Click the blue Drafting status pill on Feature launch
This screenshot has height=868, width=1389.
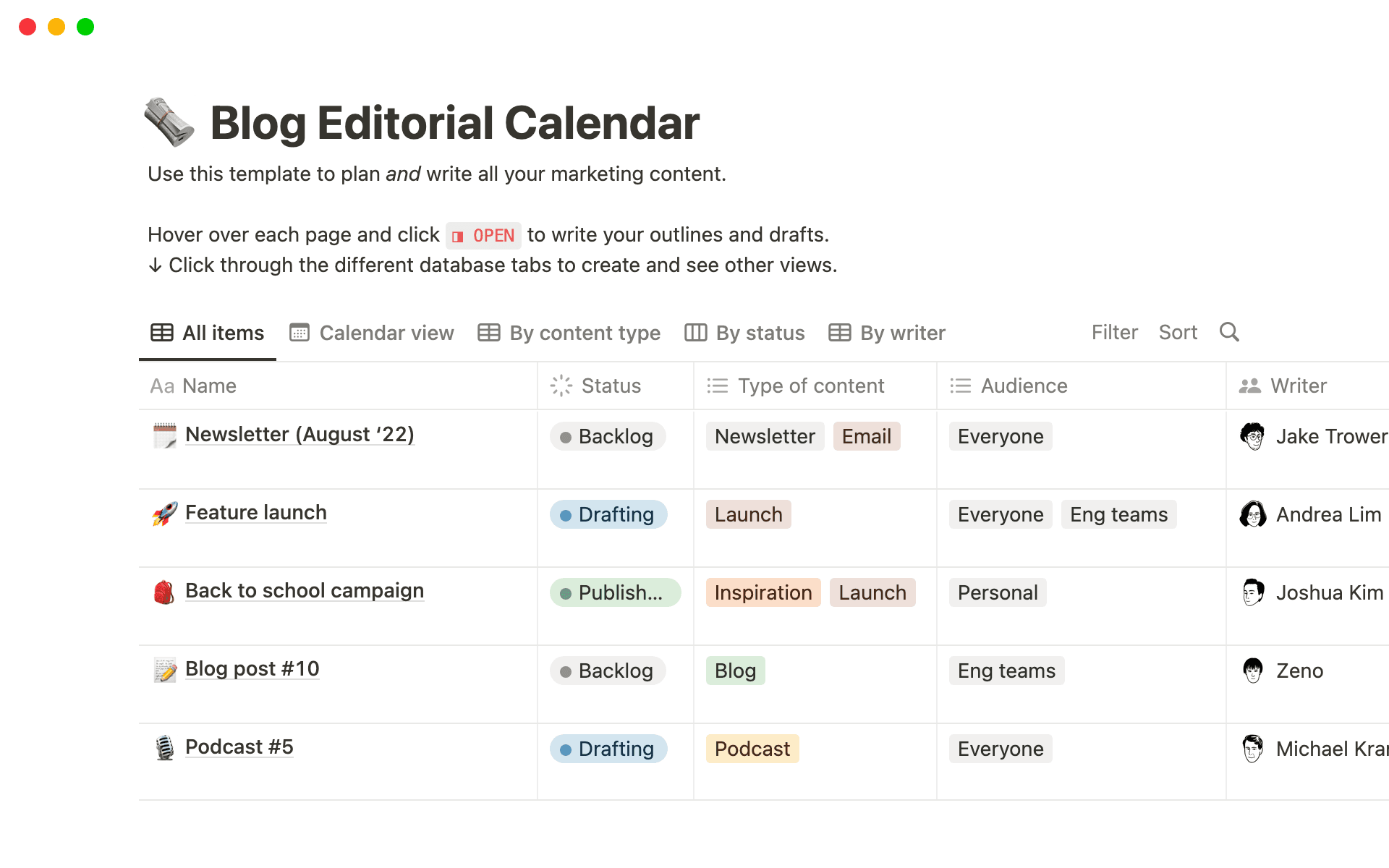(608, 514)
